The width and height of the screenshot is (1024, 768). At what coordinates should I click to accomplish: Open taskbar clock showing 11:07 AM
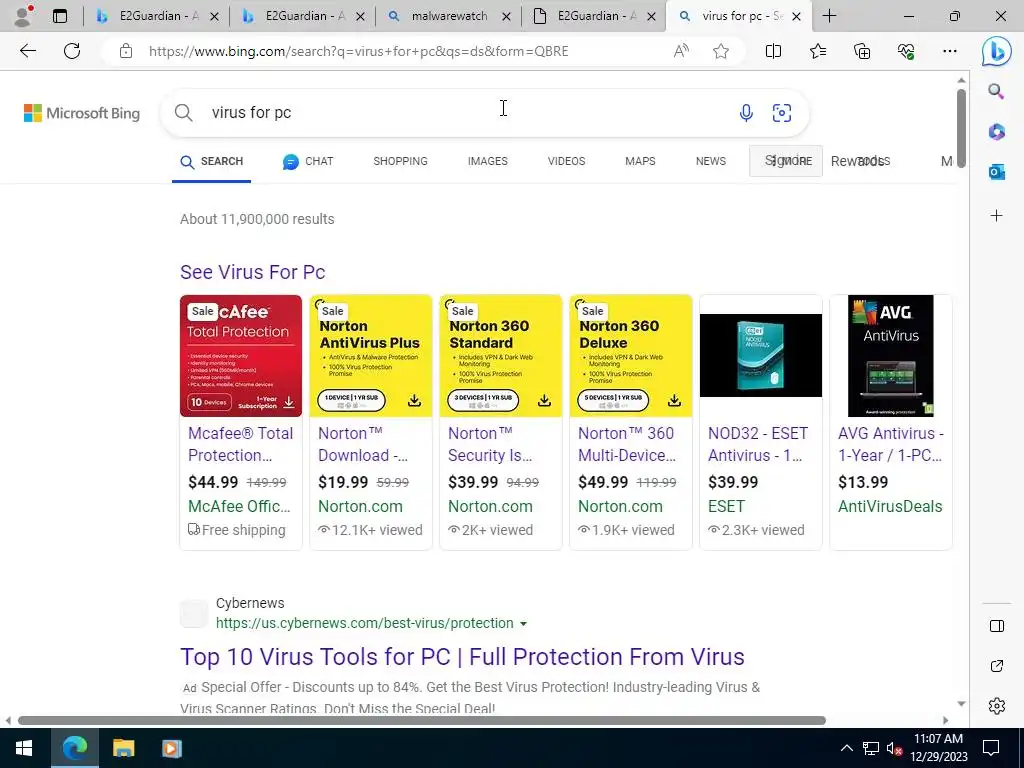938,748
